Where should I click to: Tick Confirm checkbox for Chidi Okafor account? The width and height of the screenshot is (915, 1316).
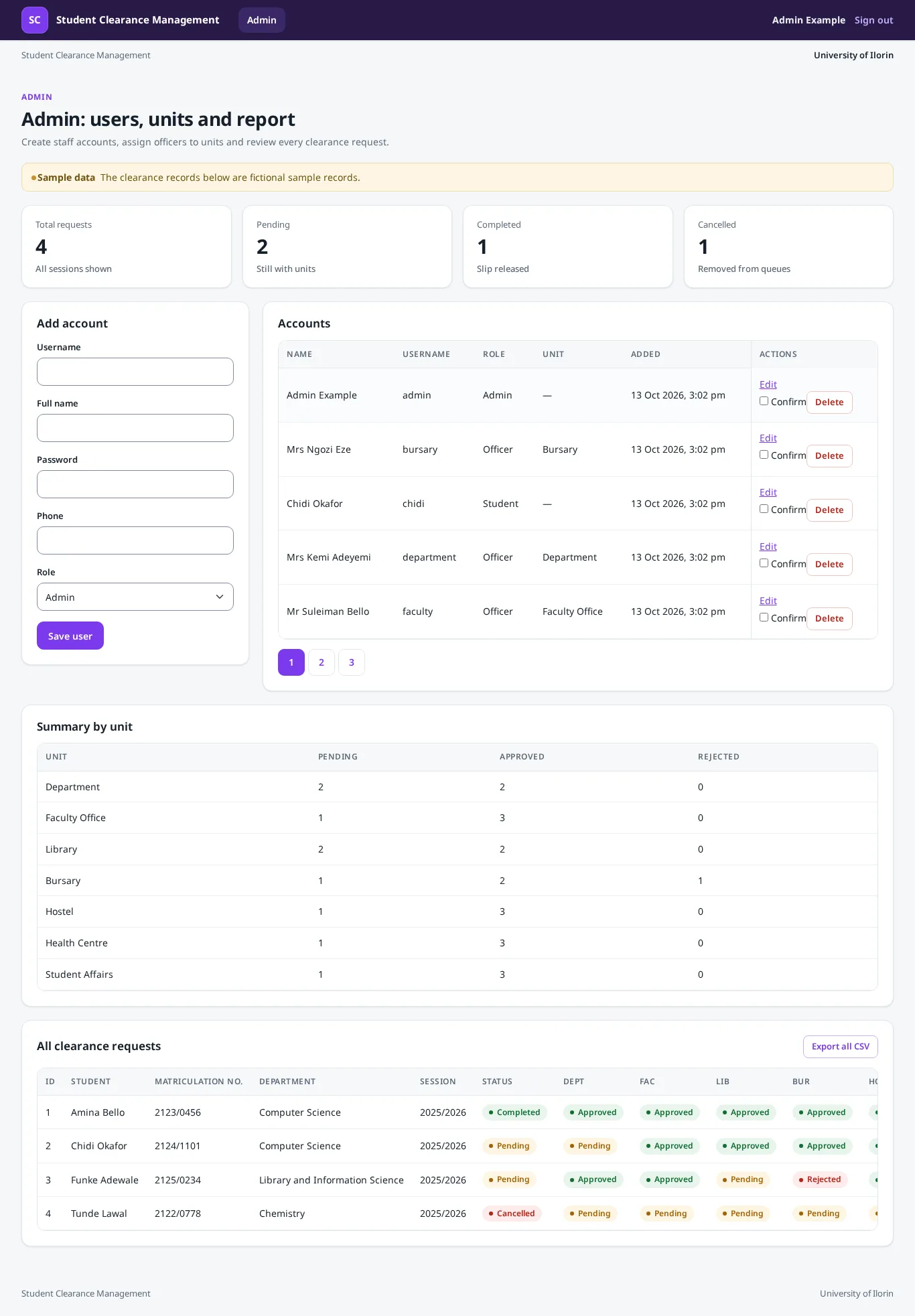coord(764,509)
